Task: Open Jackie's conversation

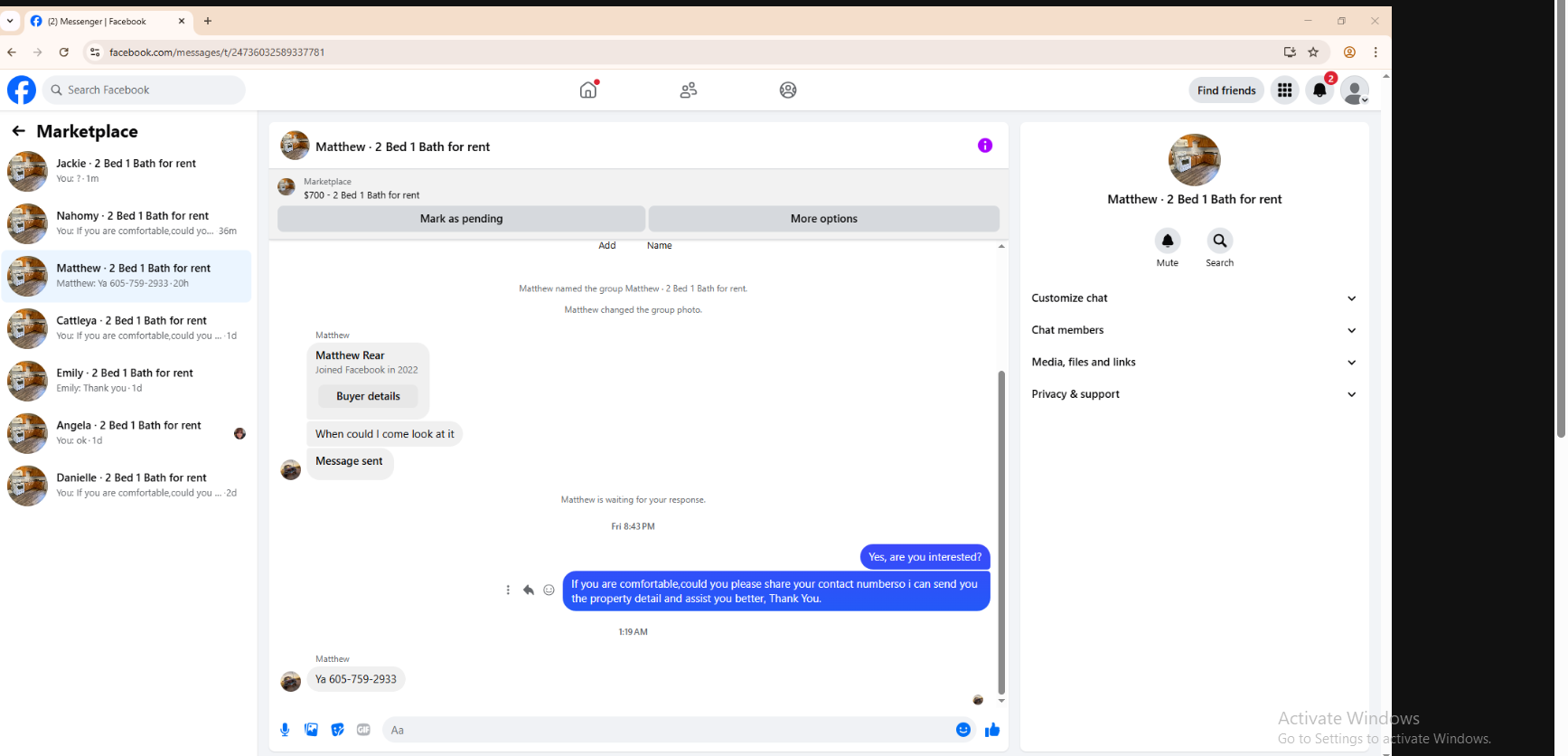Action: [127, 171]
